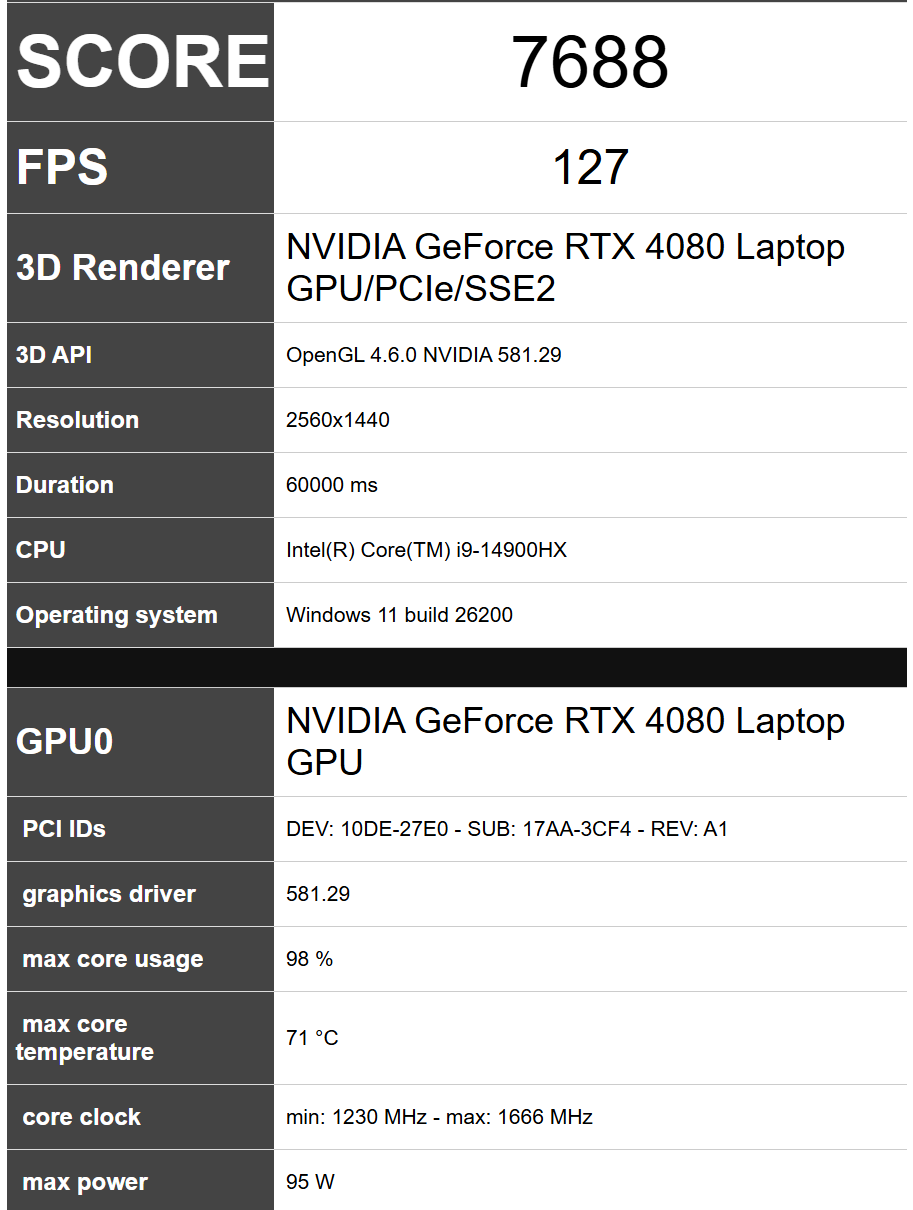Click the 3D Renderer GPU name text

565,267
